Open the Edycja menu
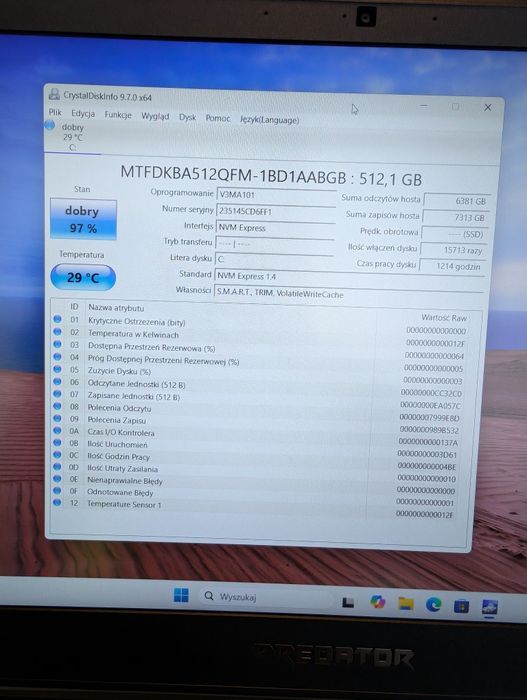 (x=83, y=113)
